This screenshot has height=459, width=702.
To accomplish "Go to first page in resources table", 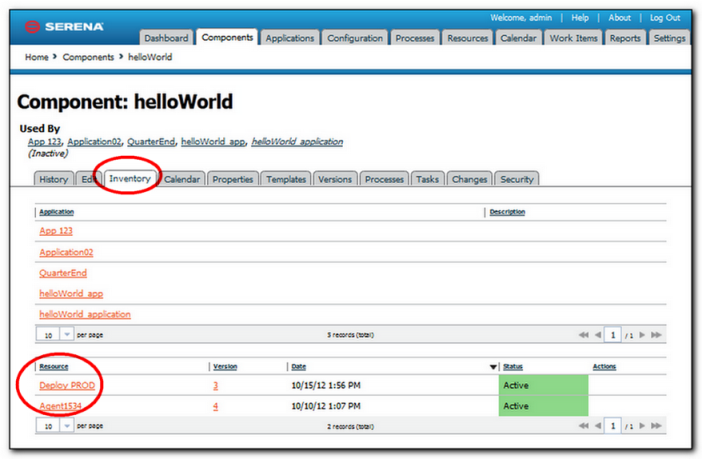I will coord(583,426).
